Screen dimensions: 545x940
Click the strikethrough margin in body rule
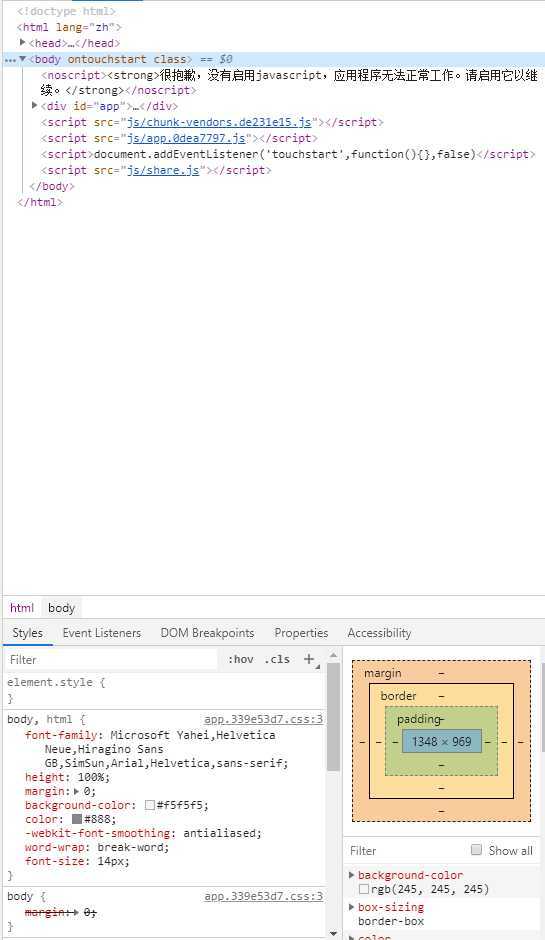[60, 912]
